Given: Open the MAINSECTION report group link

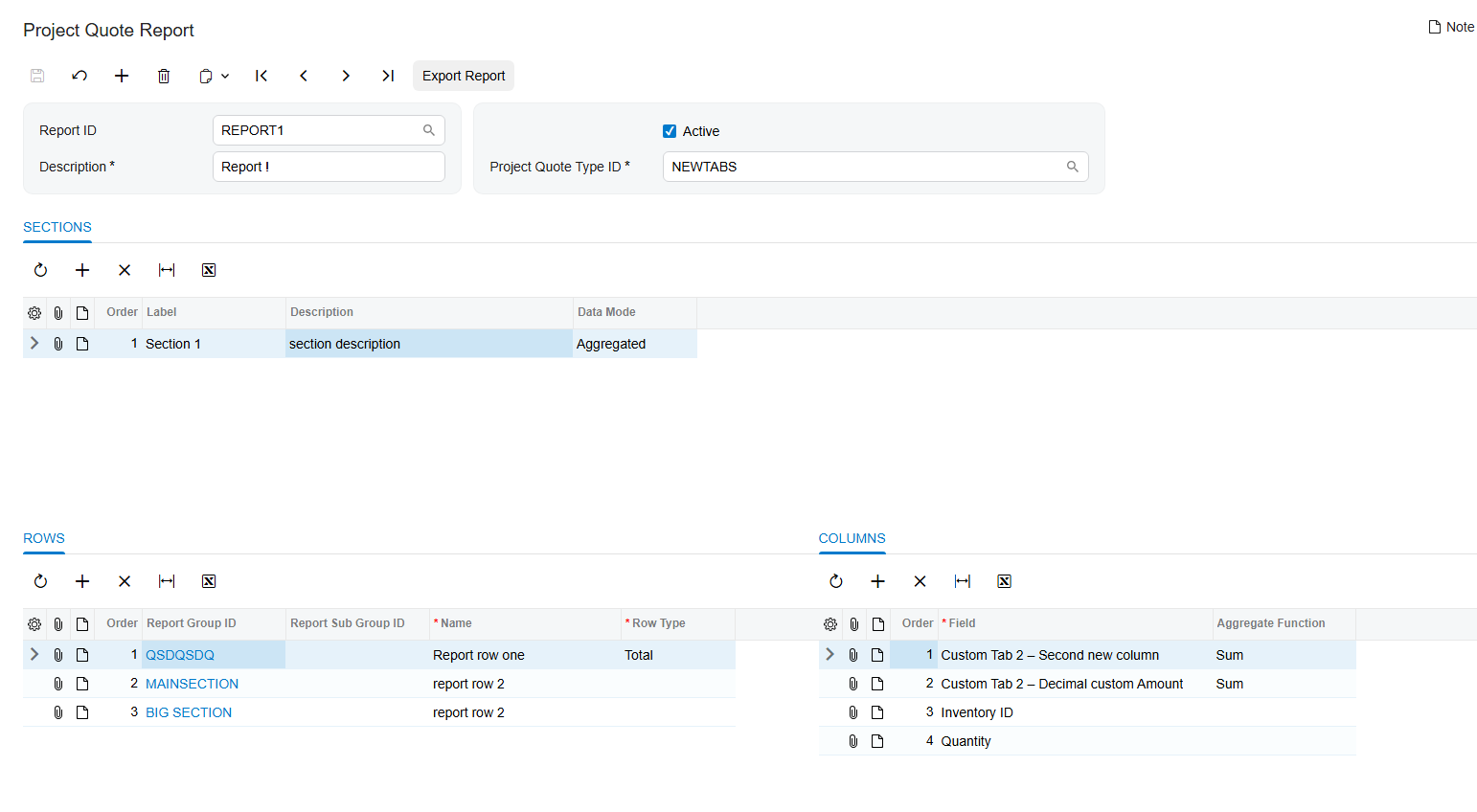Looking at the screenshot, I should pyautogui.click(x=192, y=684).
